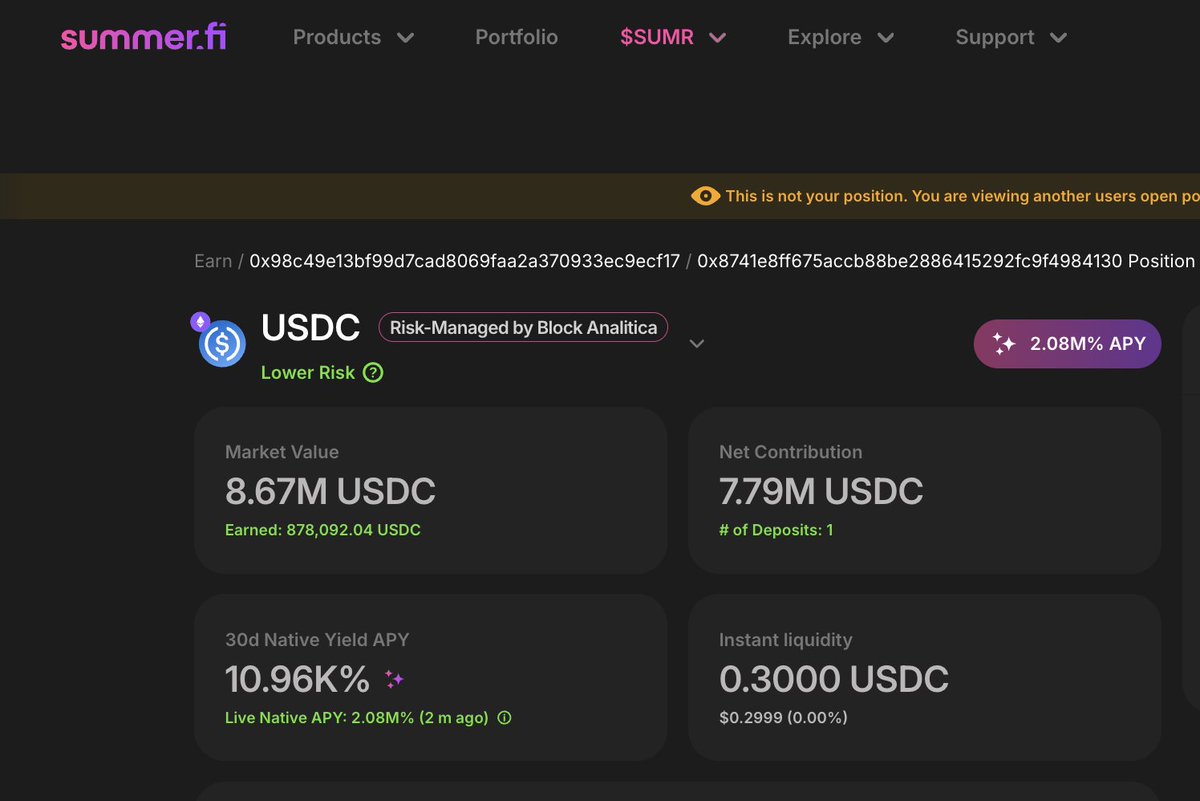Click the Market Value label
The width and height of the screenshot is (1200, 801).
pyautogui.click(x=282, y=452)
